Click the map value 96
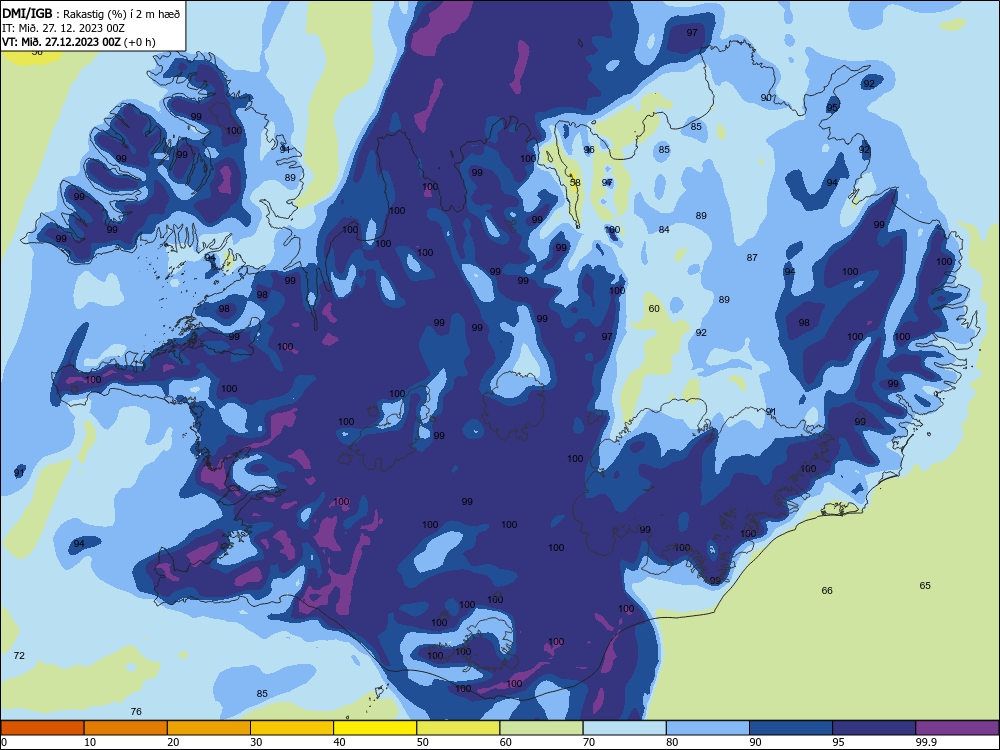This screenshot has height=750, width=1000. 589,150
